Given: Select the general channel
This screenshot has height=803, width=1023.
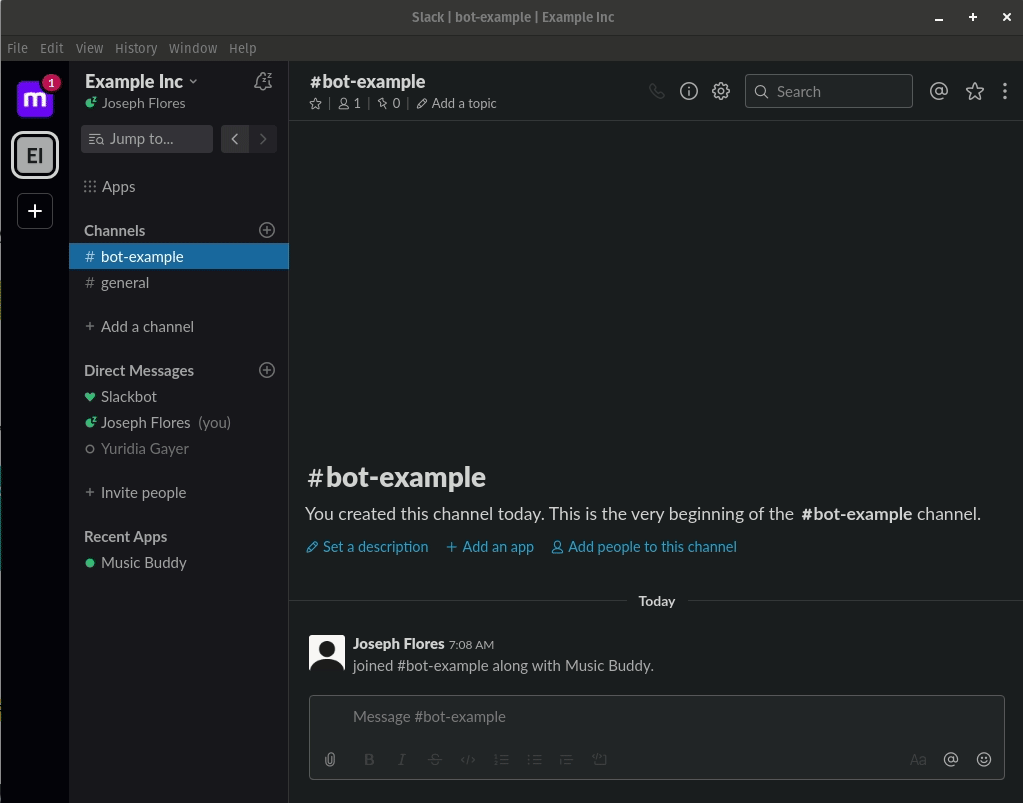Looking at the screenshot, I should coord(179,283).
